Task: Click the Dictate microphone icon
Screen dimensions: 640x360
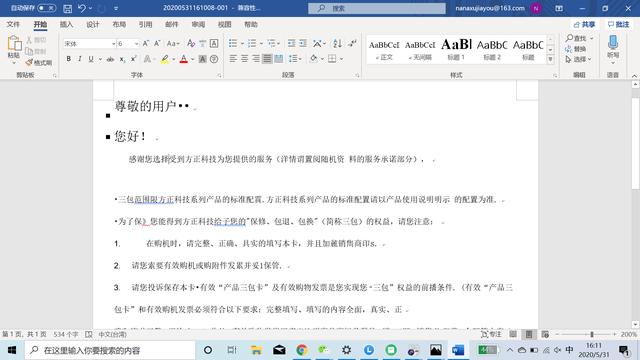Action: [x=613, y=42]
